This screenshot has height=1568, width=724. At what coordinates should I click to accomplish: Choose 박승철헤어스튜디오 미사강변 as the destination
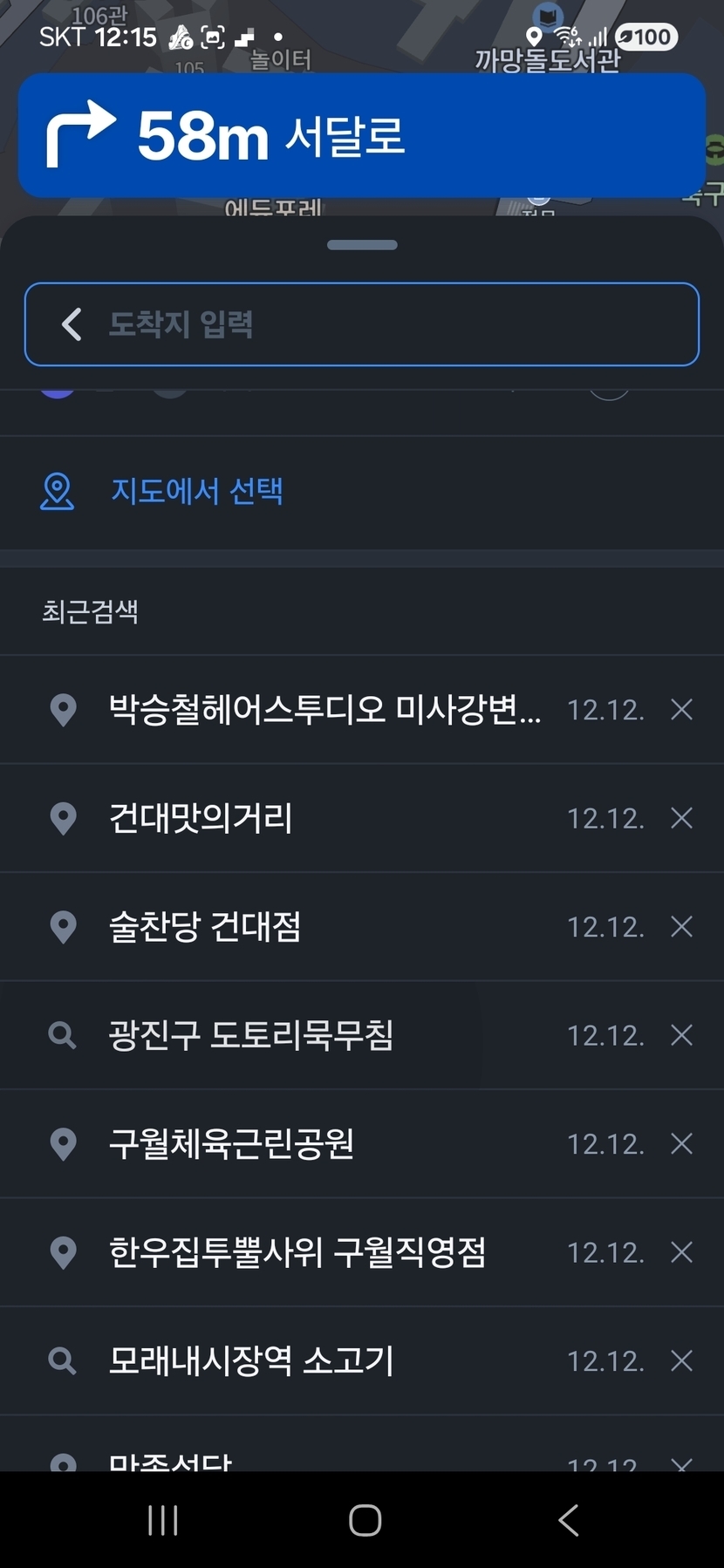click(x=324, y=710)
